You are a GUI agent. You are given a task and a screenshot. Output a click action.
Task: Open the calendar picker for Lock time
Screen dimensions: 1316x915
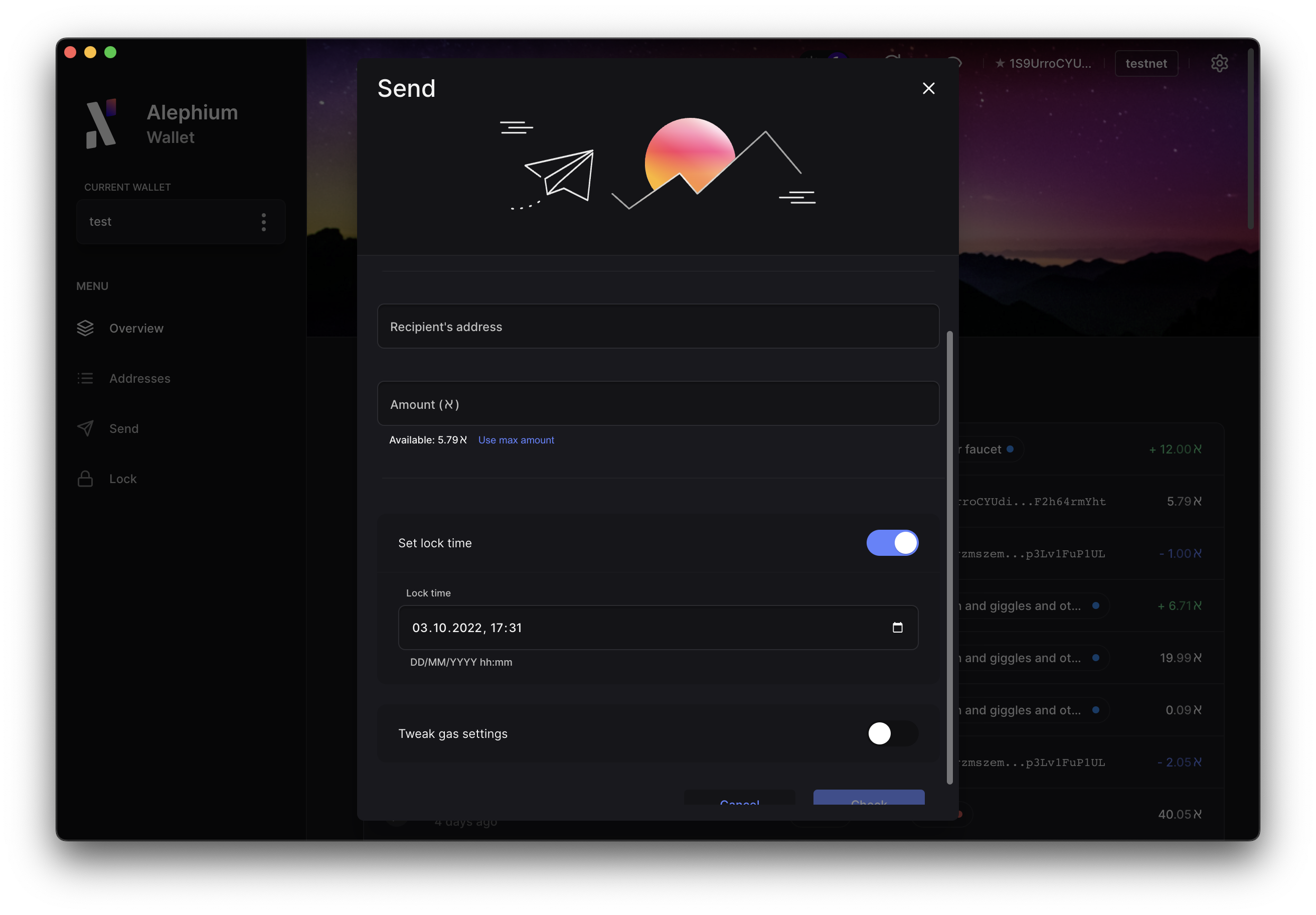[x=898, y=628]
